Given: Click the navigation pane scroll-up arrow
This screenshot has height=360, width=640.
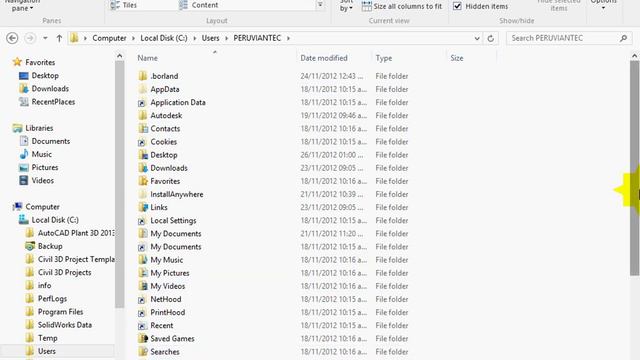Looking at the screenshot, I should [120, 56].
